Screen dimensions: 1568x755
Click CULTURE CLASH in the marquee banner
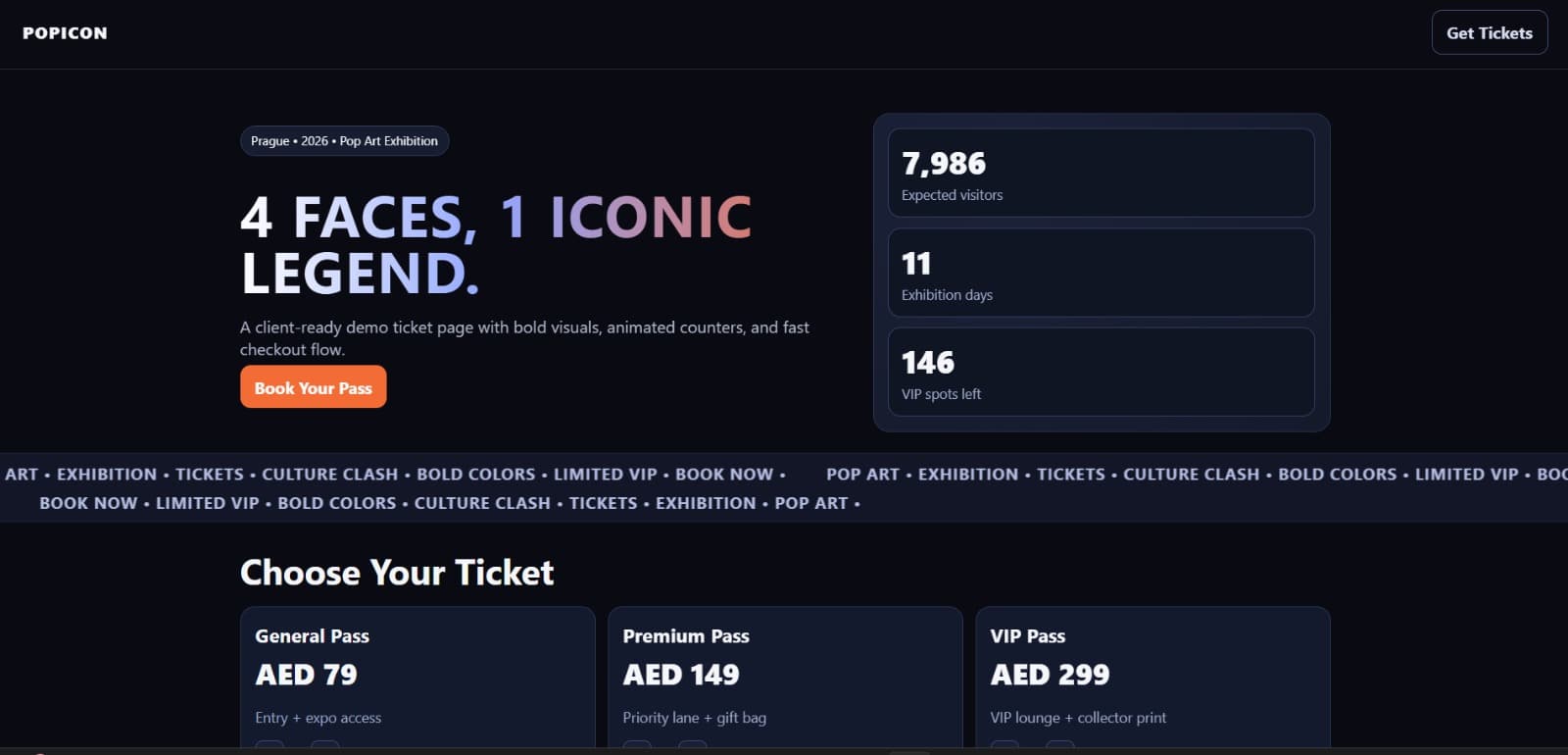pos(329,474)
